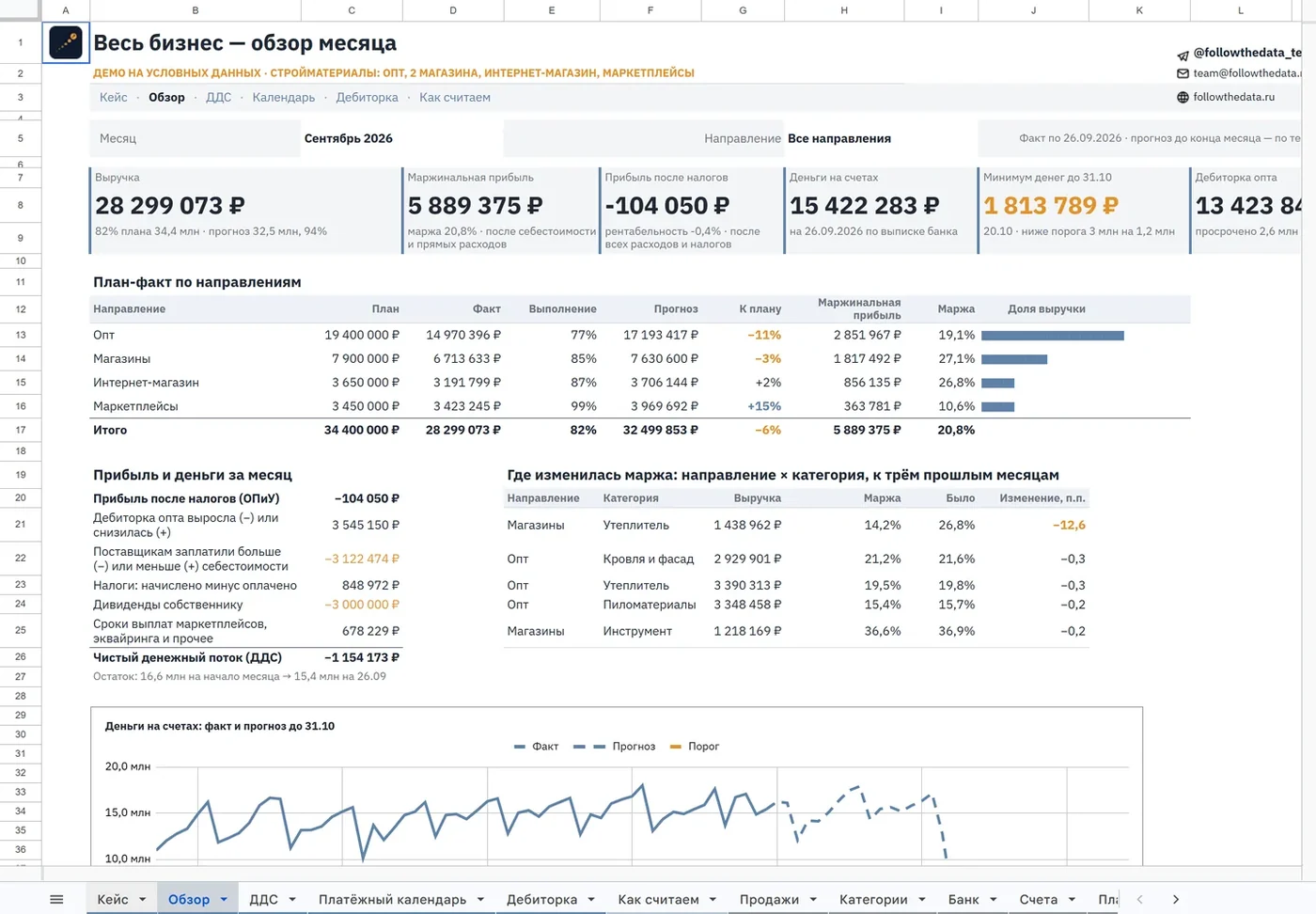Open the Кейс navigation link

114,97
